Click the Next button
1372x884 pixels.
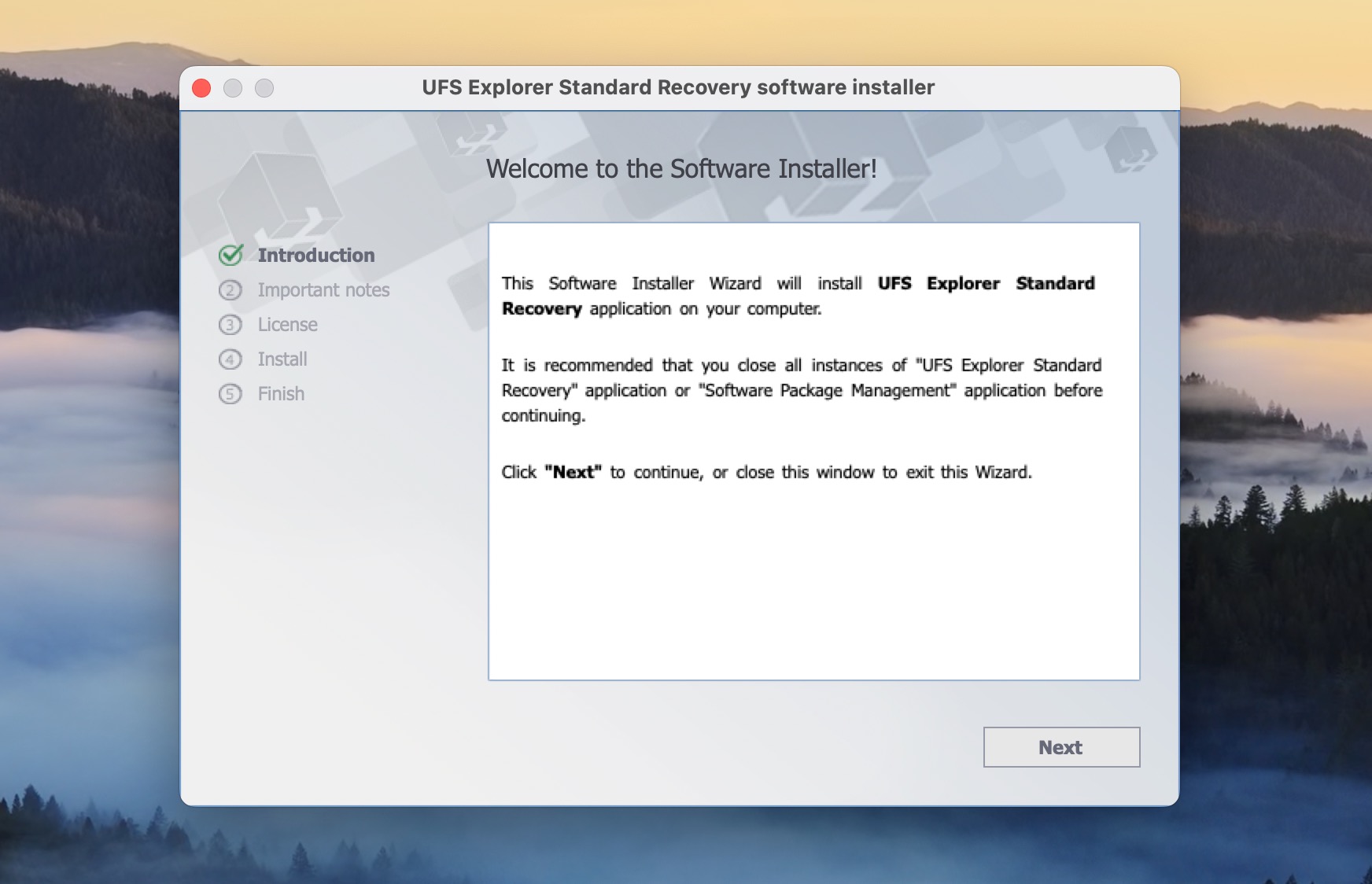(1061, 747)
